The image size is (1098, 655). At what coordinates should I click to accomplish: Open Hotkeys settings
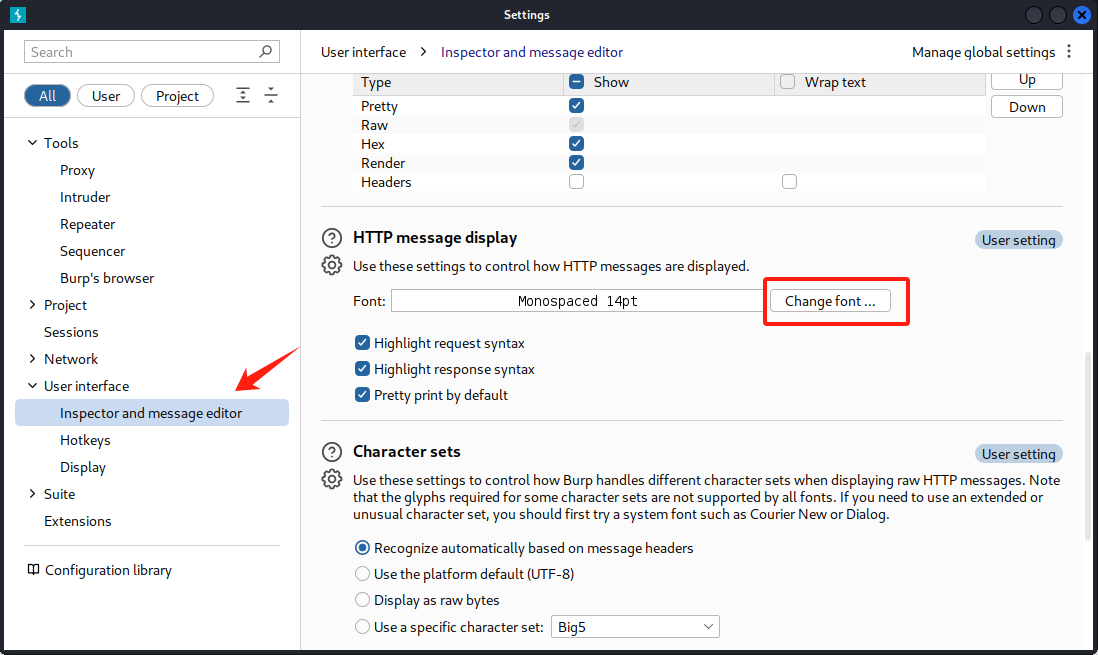point(85,440)
